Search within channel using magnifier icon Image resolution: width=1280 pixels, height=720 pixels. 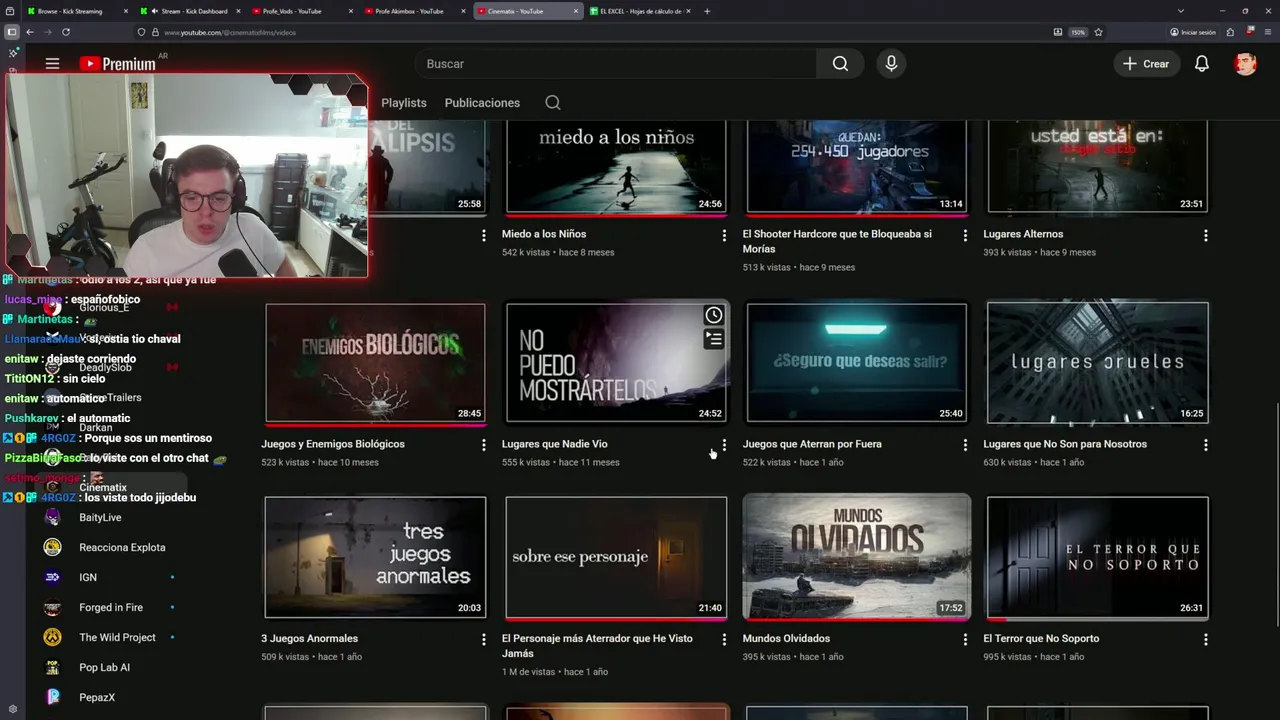pyautogui.click(x=553, y=103)
